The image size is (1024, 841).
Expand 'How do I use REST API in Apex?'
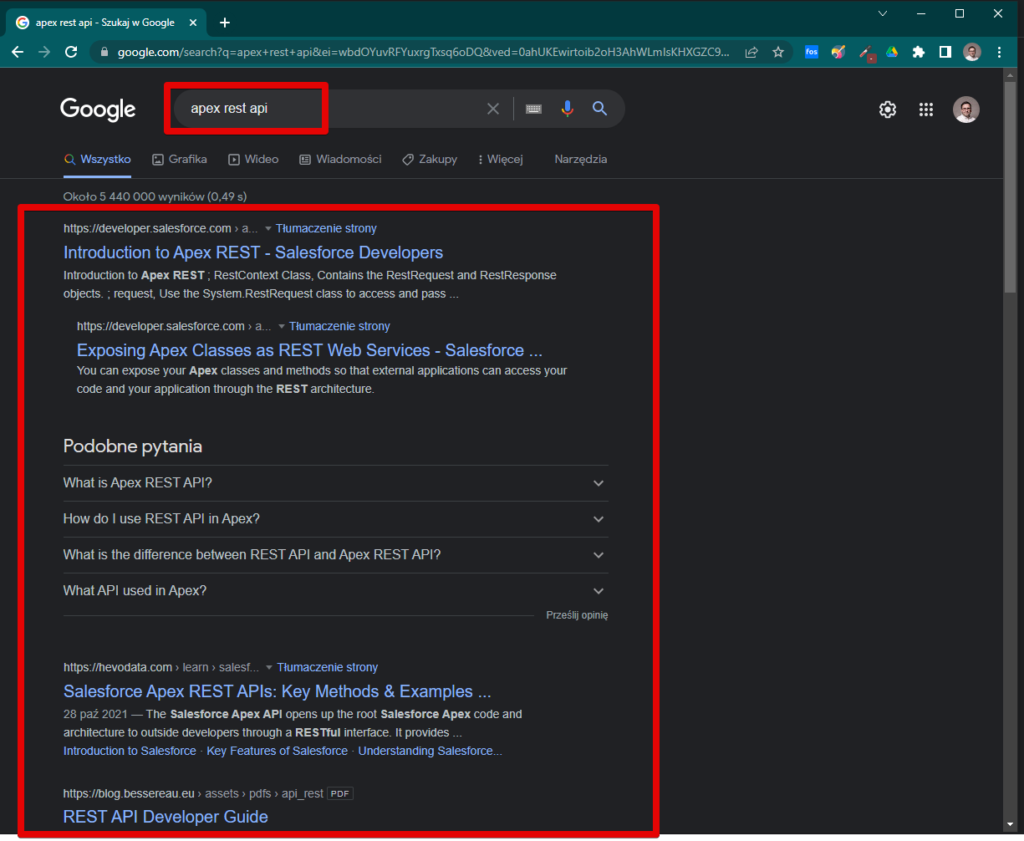[x=336, y=519]
